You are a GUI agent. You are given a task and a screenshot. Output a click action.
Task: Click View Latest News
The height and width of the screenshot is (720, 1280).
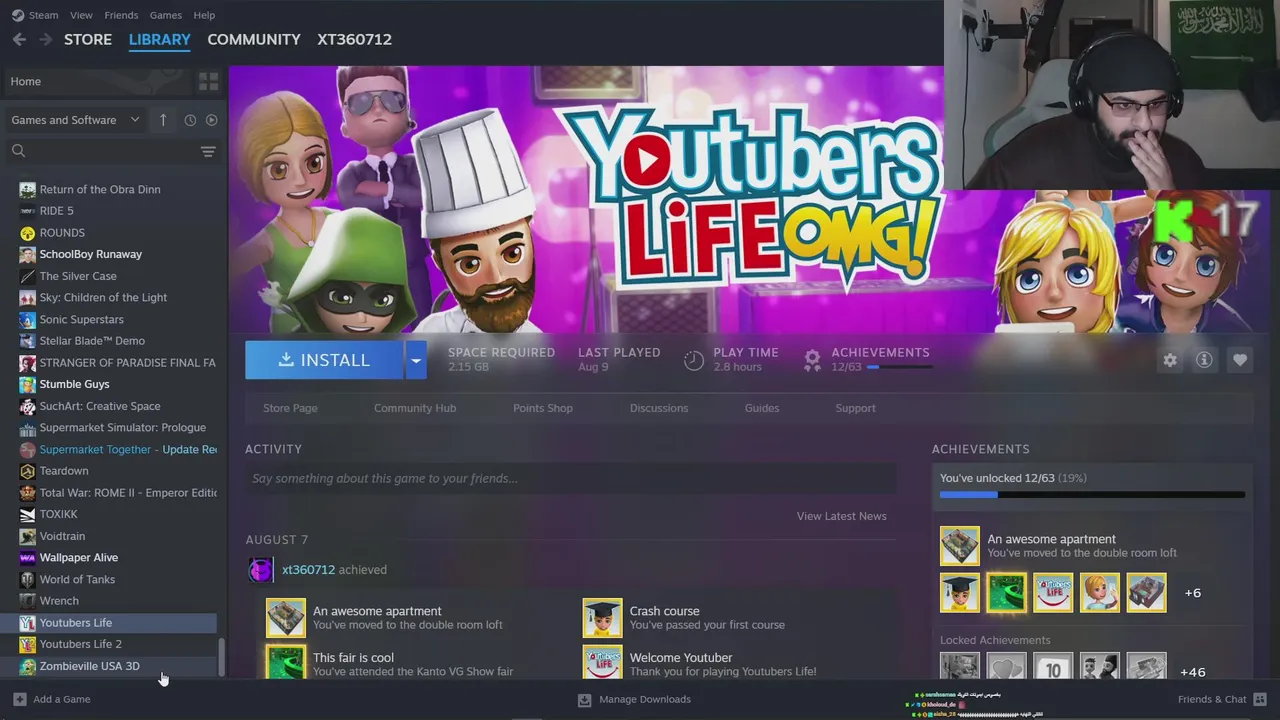[x=841, y=516]
